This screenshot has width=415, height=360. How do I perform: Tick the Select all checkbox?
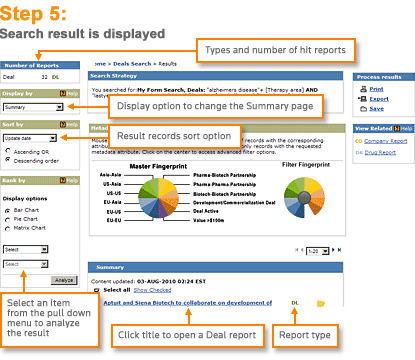[x=97, y=290]
